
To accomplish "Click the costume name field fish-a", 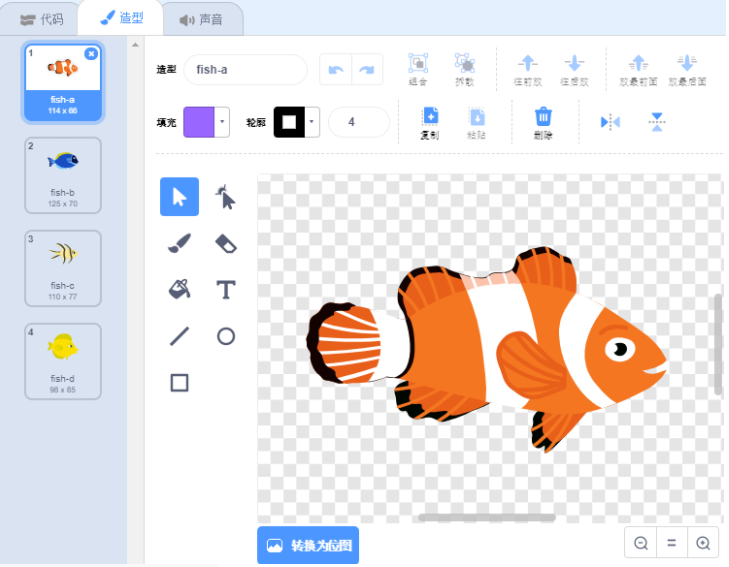I will click(245, 70).
